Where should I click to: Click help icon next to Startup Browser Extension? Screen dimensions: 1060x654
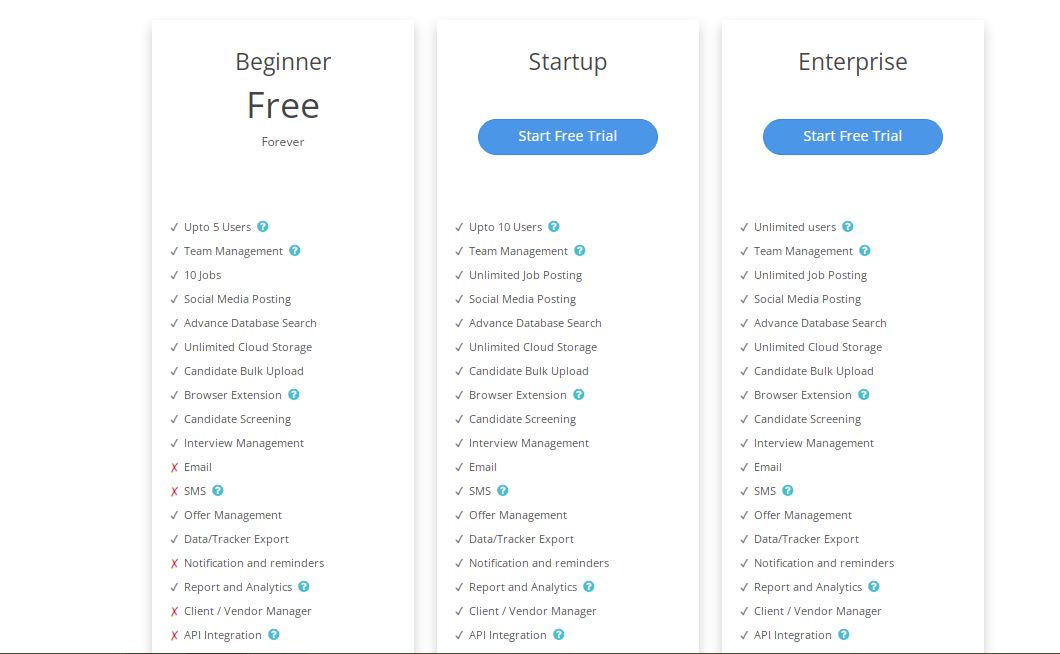(x=579, y=395)
